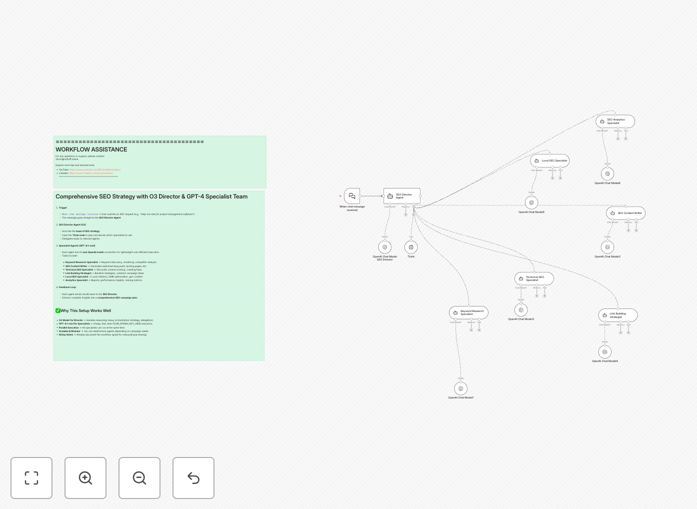
Task: Open the Think tool node
Action: tap(411, 247)
